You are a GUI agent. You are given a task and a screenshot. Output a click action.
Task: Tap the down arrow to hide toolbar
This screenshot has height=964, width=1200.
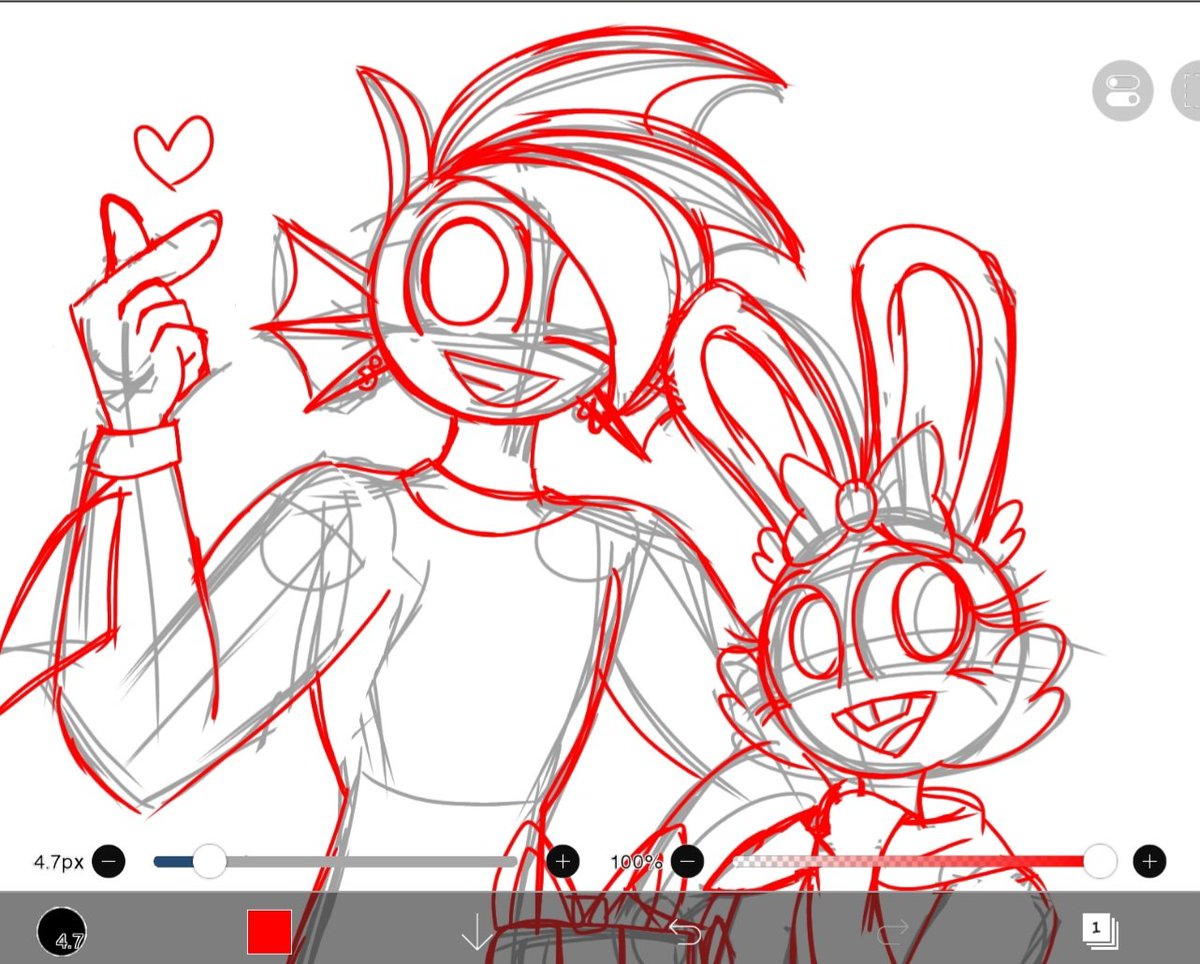[x=476, y=932]
